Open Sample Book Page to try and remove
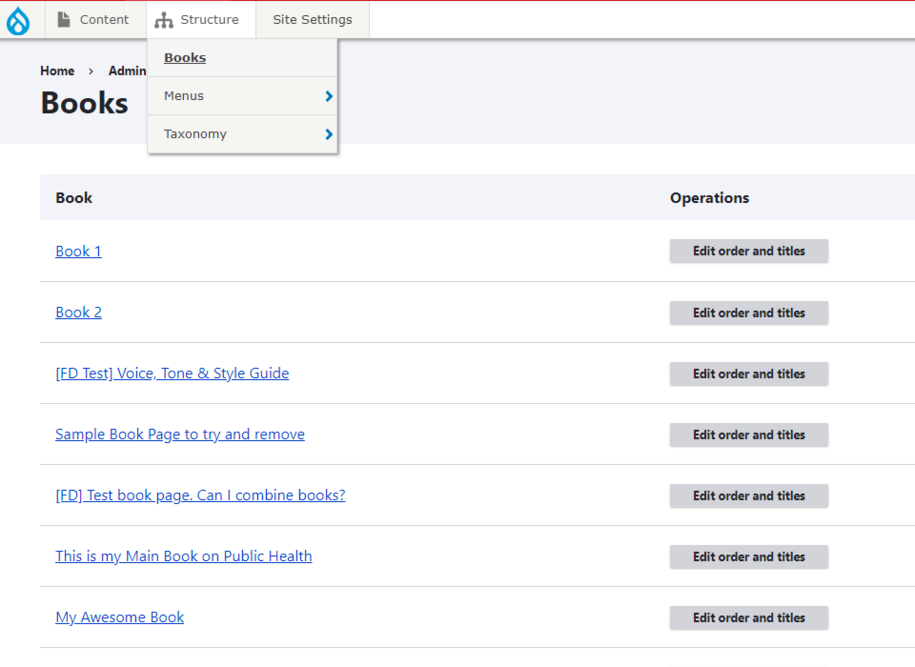The height and width of the screenshot is (667, 915). (x=180, y=434)
